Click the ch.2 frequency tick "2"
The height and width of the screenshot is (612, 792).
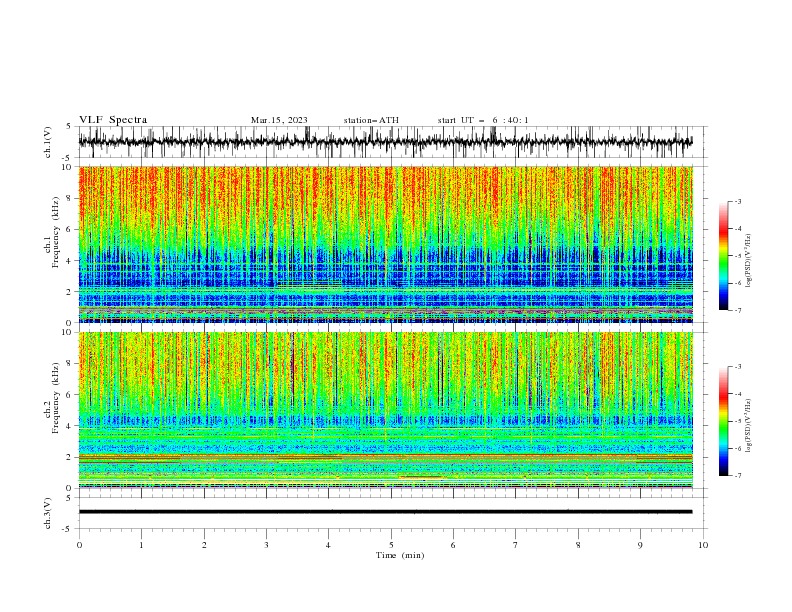pos(70,457)
